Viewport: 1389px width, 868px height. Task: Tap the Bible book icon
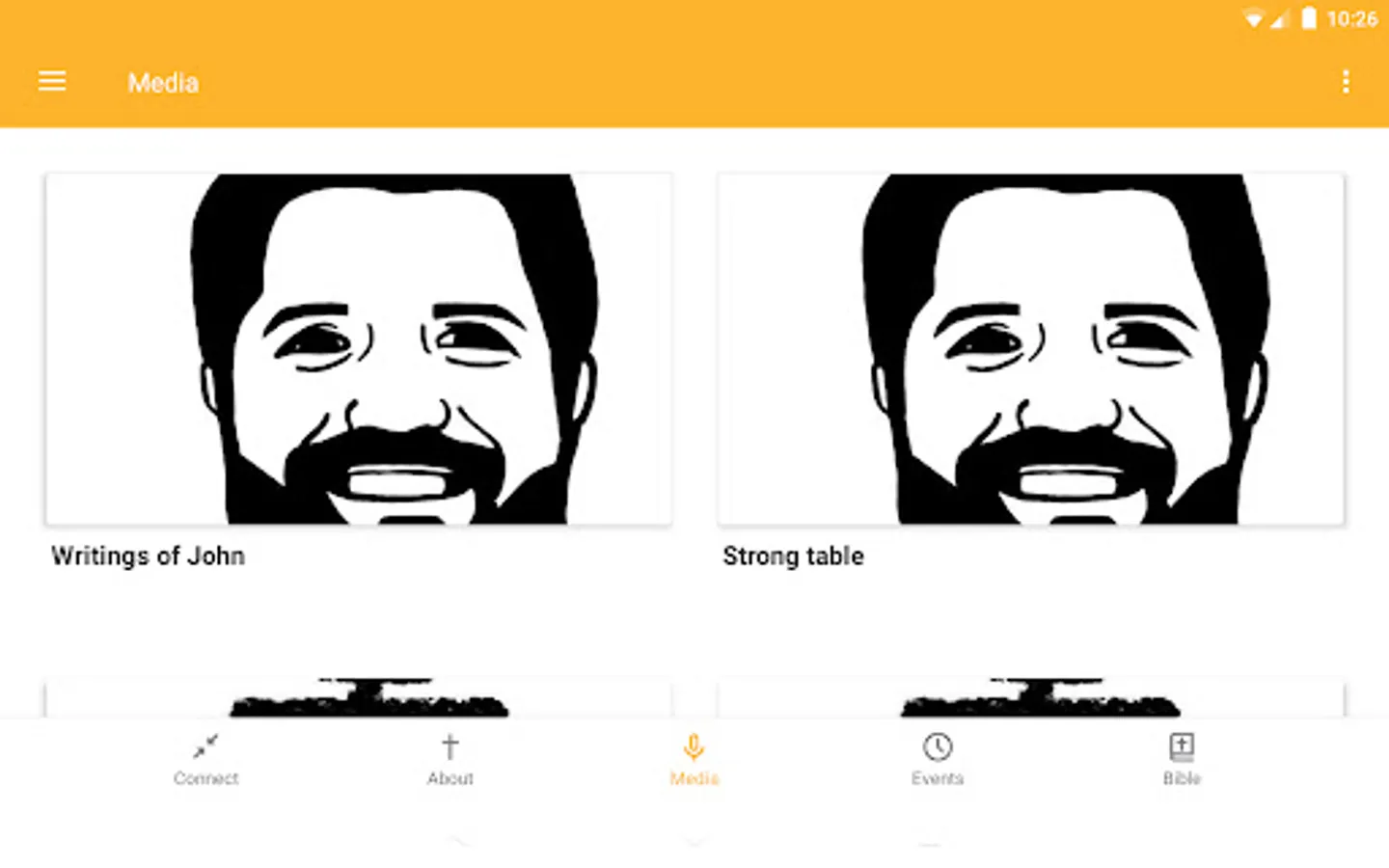(1182, 746)
